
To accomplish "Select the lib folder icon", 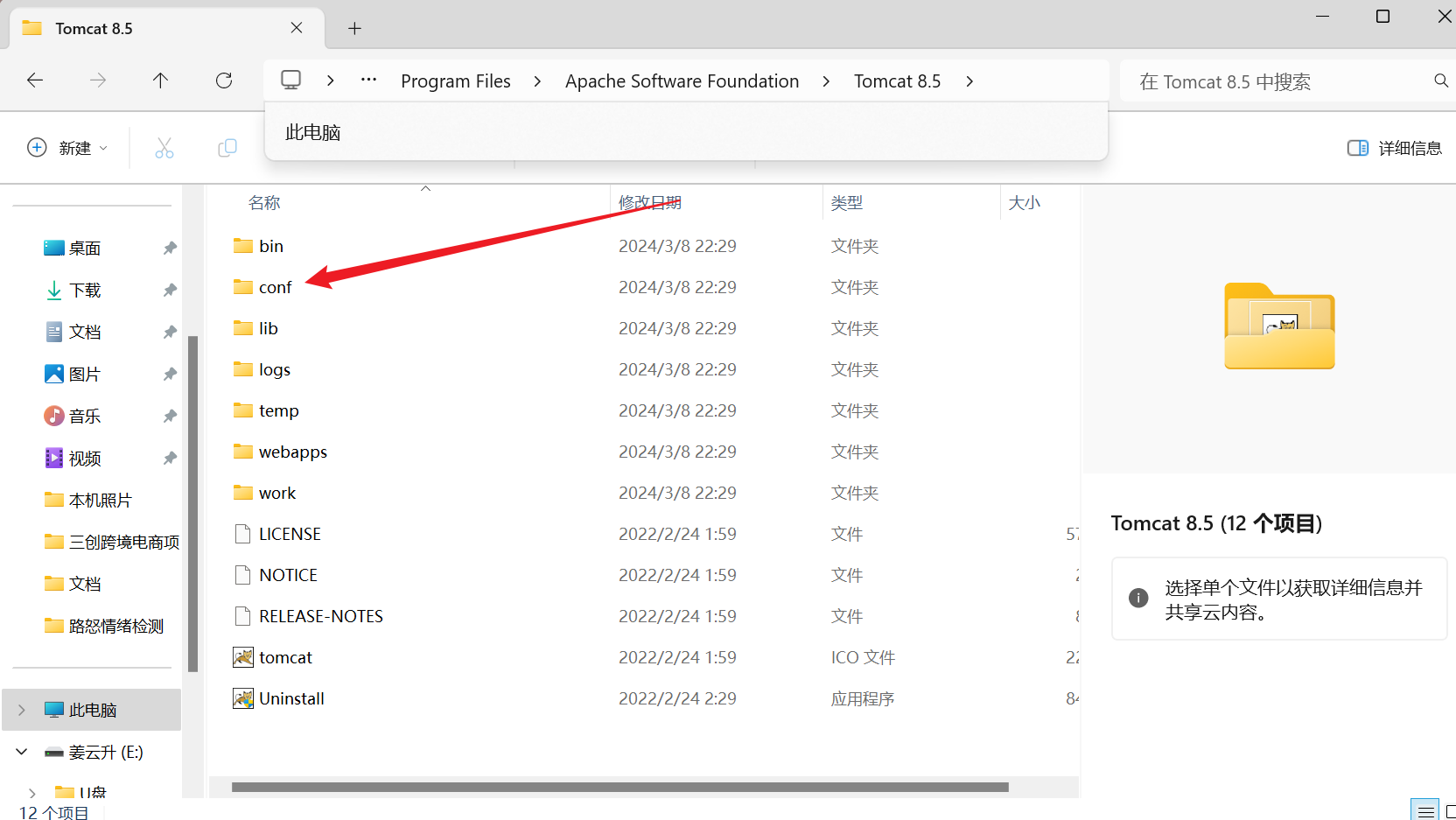I will (243, 327).
